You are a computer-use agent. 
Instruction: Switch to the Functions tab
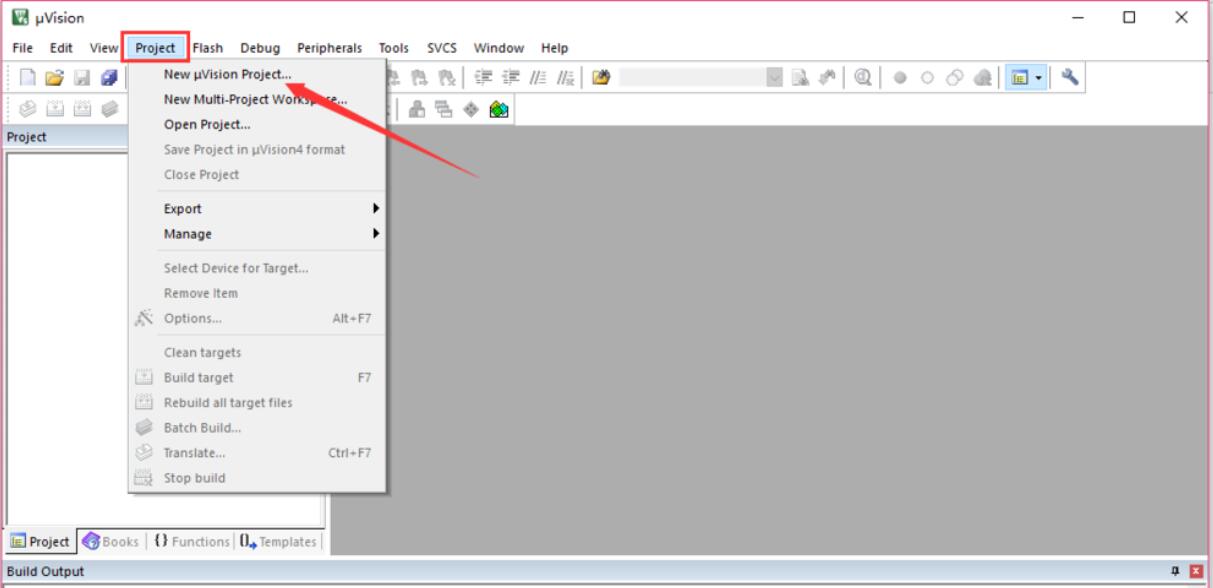pyautogui.click(x=192, y=542)
